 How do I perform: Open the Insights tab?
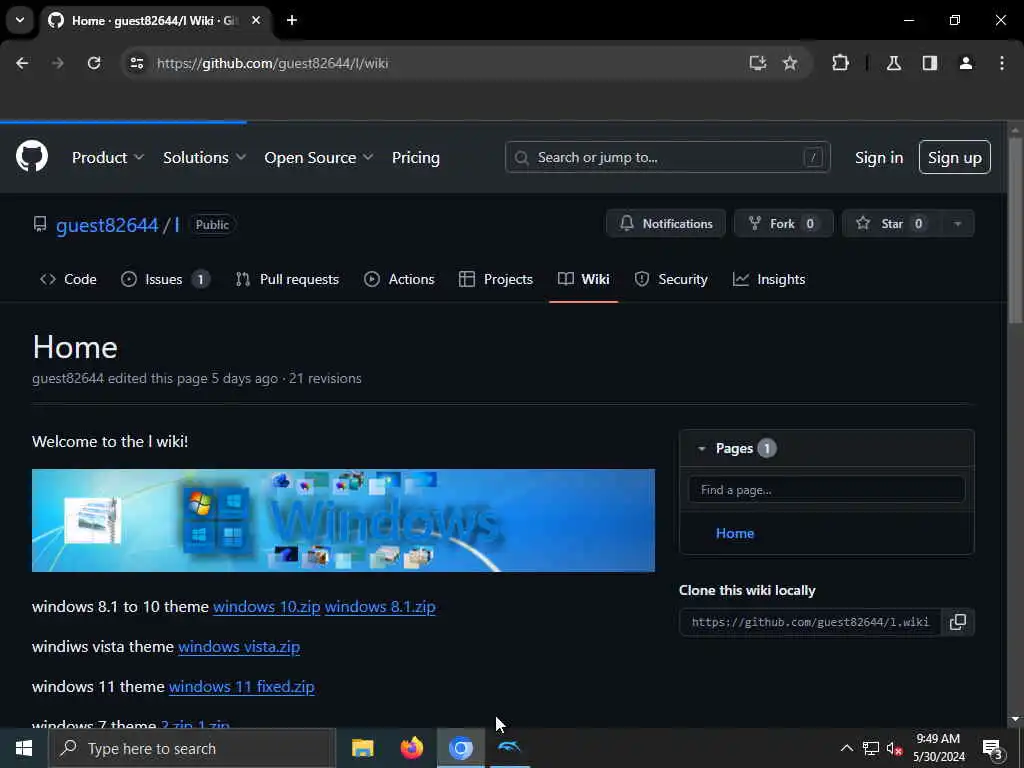tap(769, 280)
